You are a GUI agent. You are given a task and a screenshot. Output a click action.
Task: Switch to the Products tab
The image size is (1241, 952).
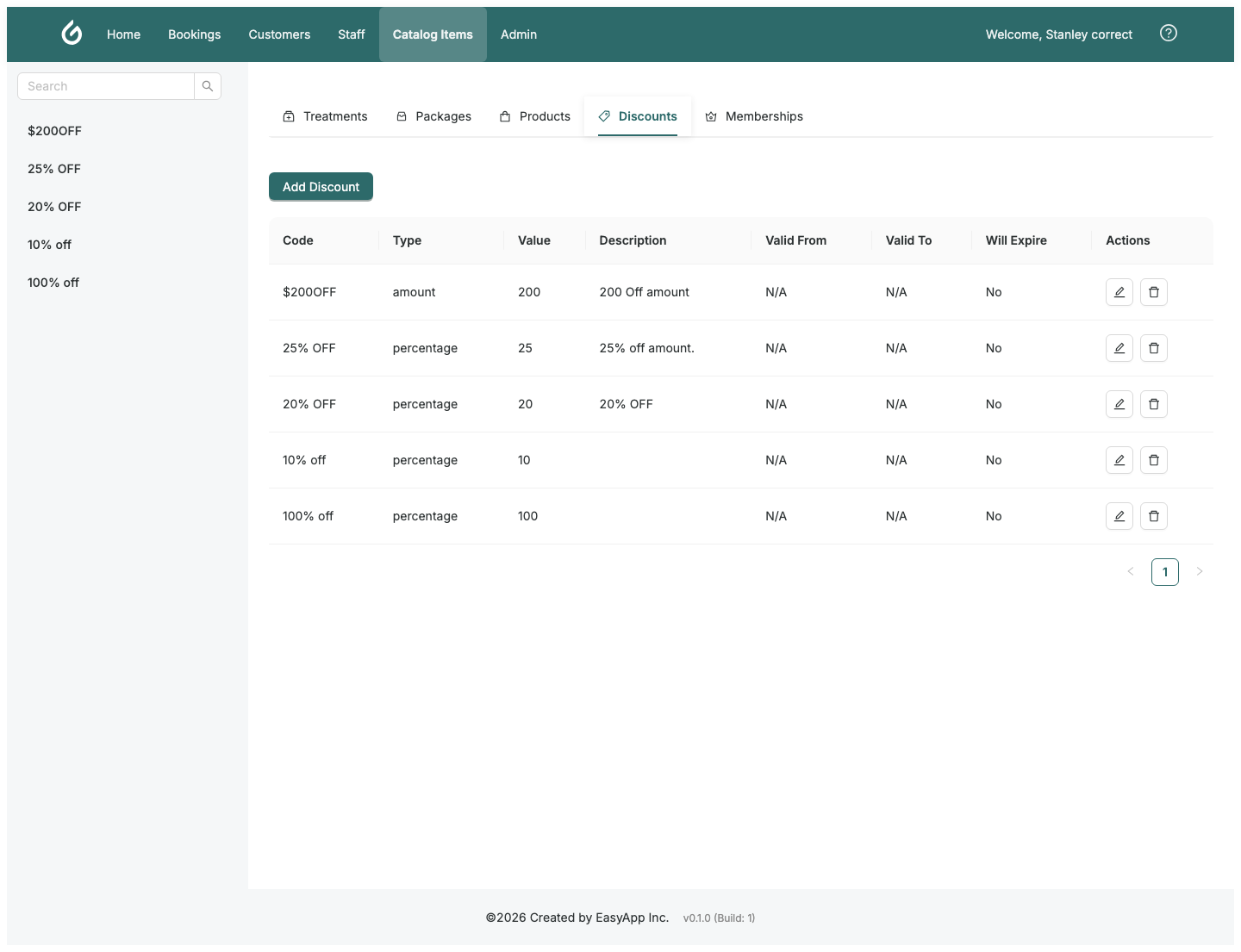coord(534,116)
